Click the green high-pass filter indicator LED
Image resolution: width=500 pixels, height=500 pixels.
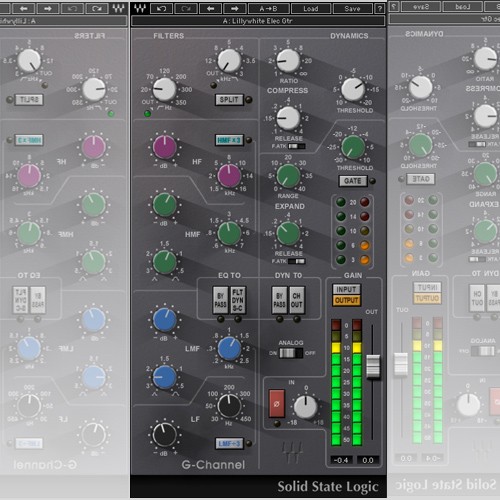click(x=147, y=114)
